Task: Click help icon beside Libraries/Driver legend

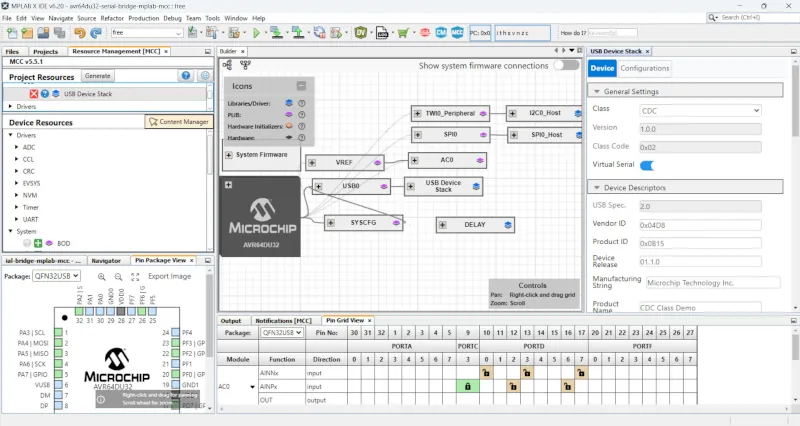Action: pyautogui.click(x=302, y=103)
